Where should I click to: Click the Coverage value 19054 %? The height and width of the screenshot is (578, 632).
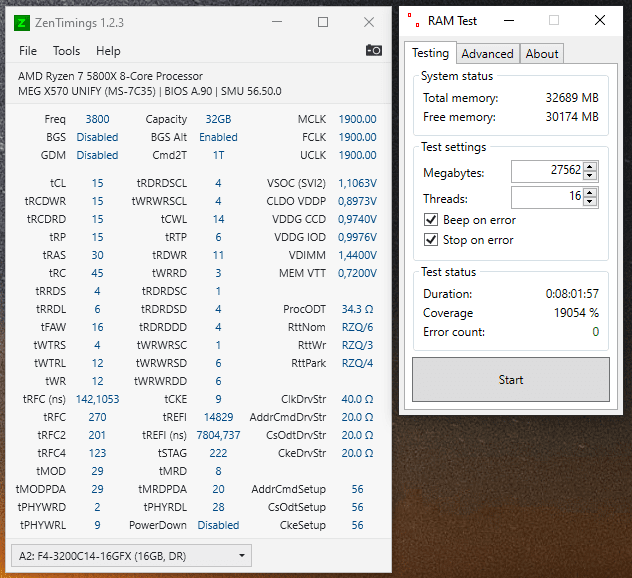click(x=576, y=313)
